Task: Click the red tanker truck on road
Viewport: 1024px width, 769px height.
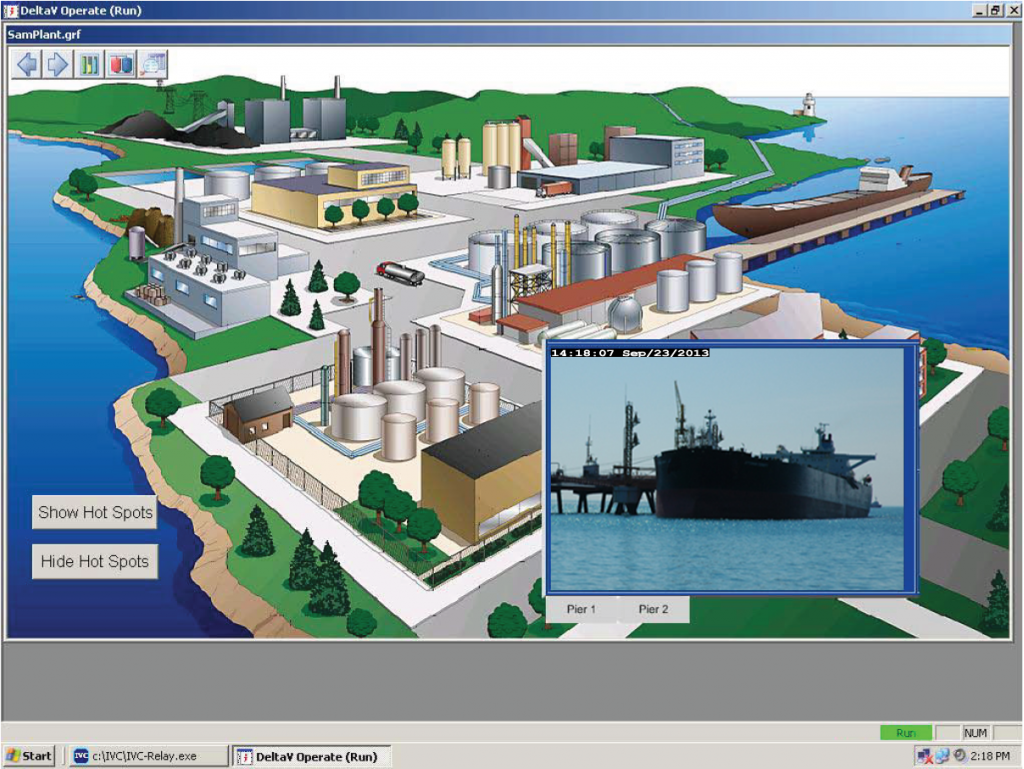Action: pyautogui.click(x=400, y=273)
